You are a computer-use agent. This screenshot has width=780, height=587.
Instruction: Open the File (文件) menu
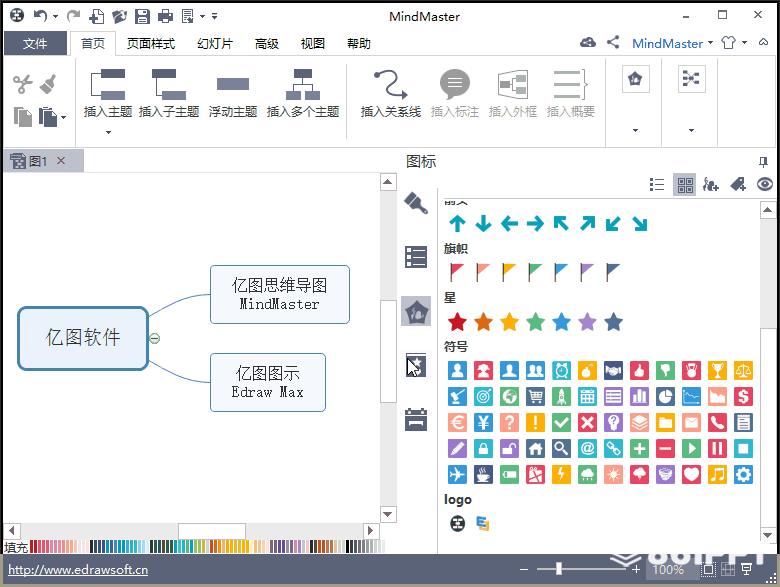[35, 43]
